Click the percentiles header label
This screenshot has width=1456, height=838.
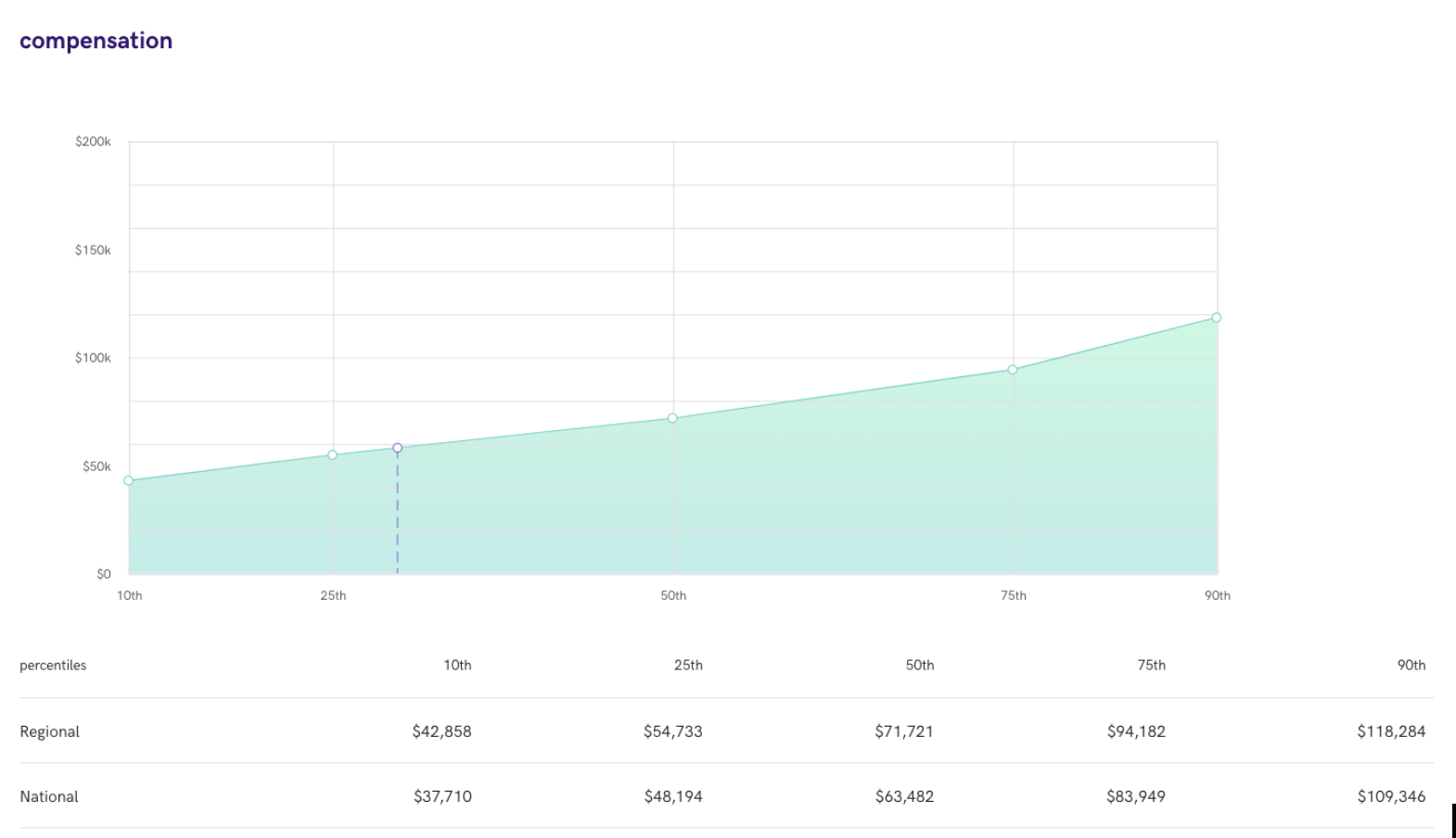(x=53, y=666)
